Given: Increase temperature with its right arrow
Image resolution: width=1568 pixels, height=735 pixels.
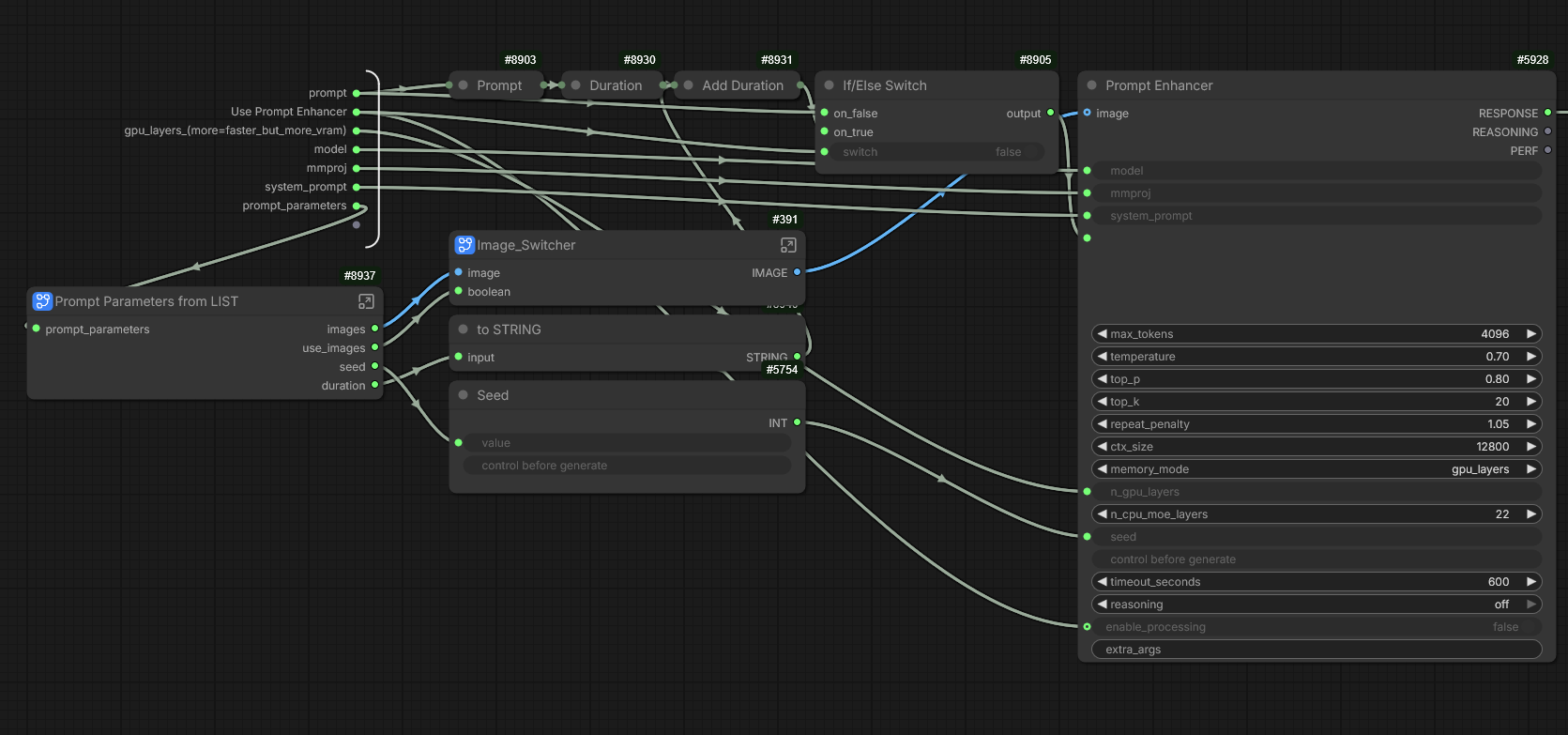Looking at the screenshot, I should tap(1531, 357).
